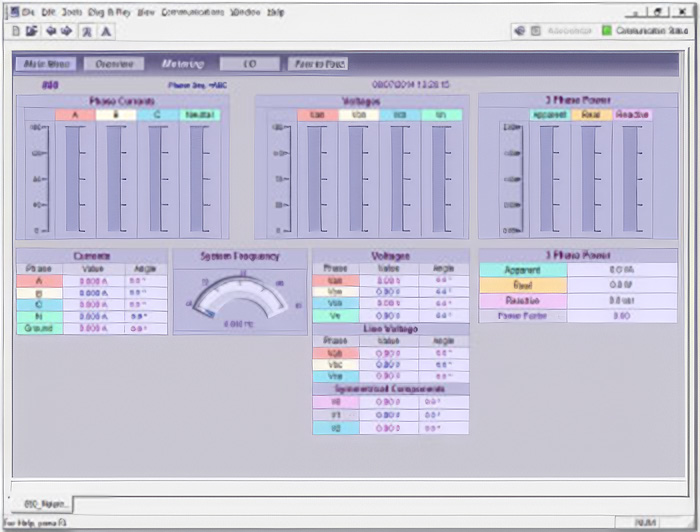Screen dimensions: 700x532
Task: Go to the Main Menu screen
Action: pos(46,64)
